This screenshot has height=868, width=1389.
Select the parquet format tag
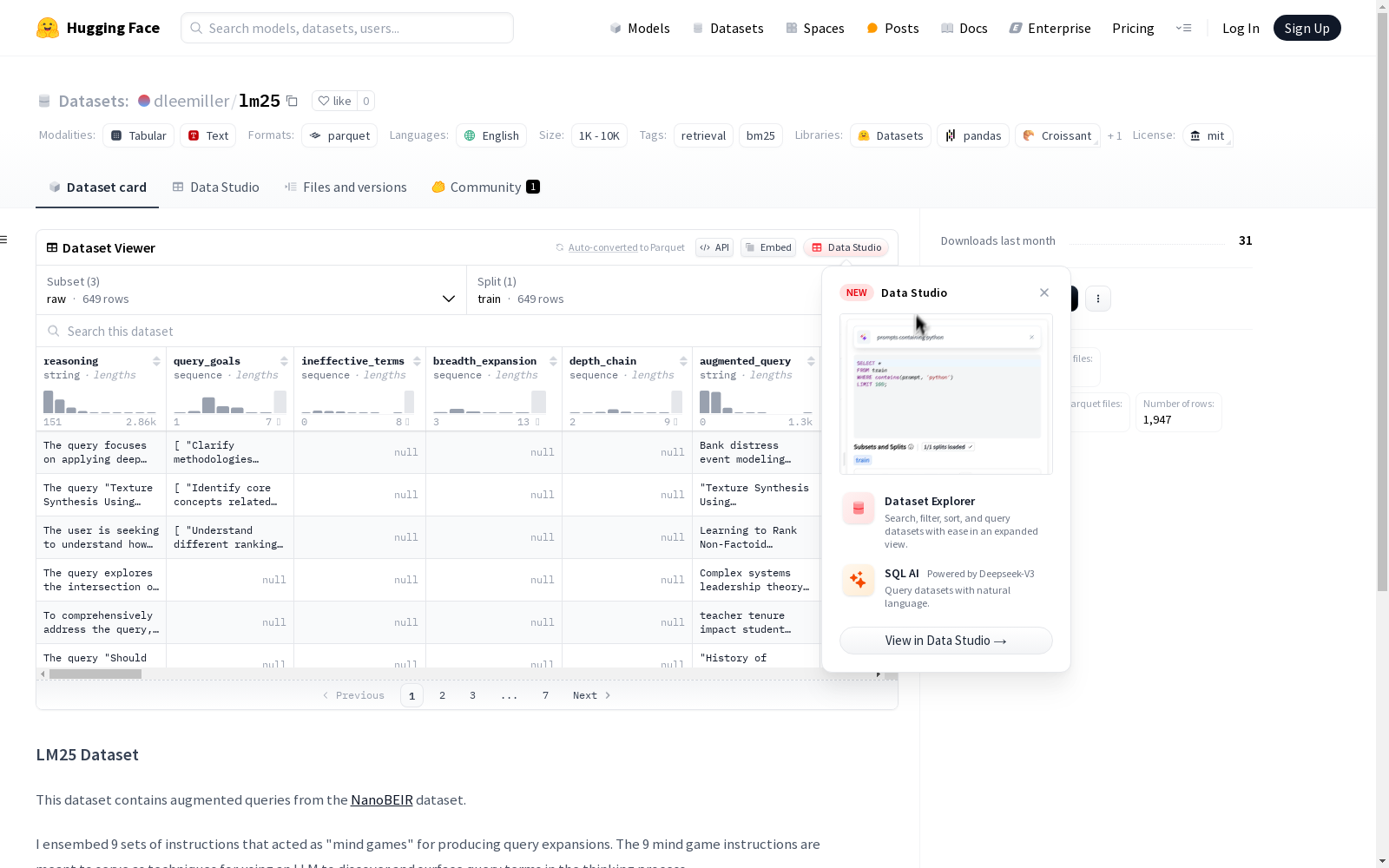339,135
